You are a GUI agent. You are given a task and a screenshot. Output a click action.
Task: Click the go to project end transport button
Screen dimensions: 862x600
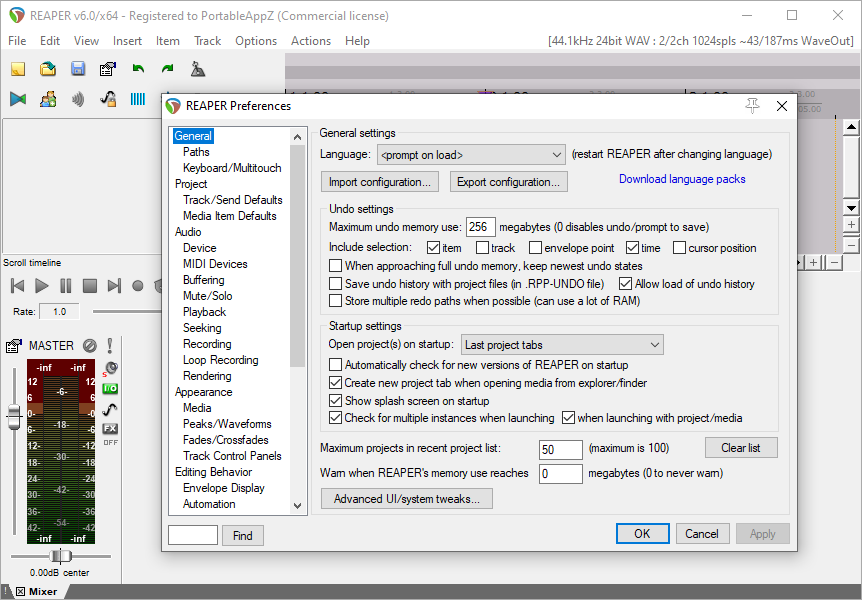[x=114, y=285]
